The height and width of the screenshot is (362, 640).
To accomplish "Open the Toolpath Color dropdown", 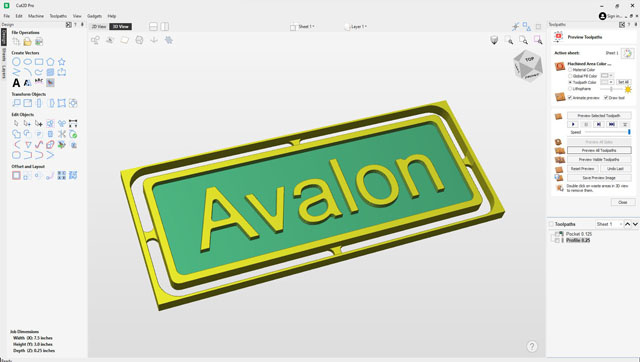I will tap(611, 82).
